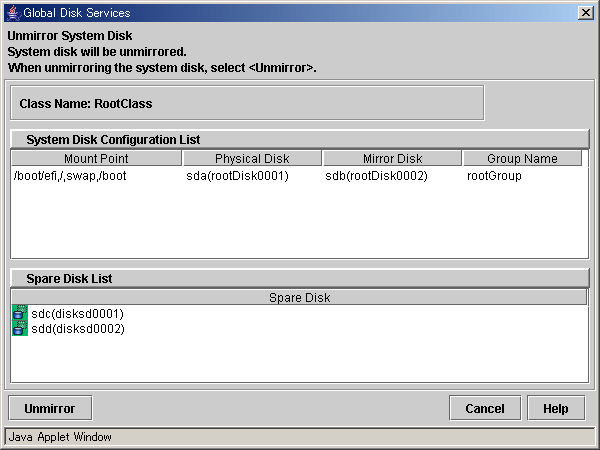Image resolution: width=600 pixels, height=450 pixels.
Task: Click the Group Name column header
Action: tap(522, 158)
